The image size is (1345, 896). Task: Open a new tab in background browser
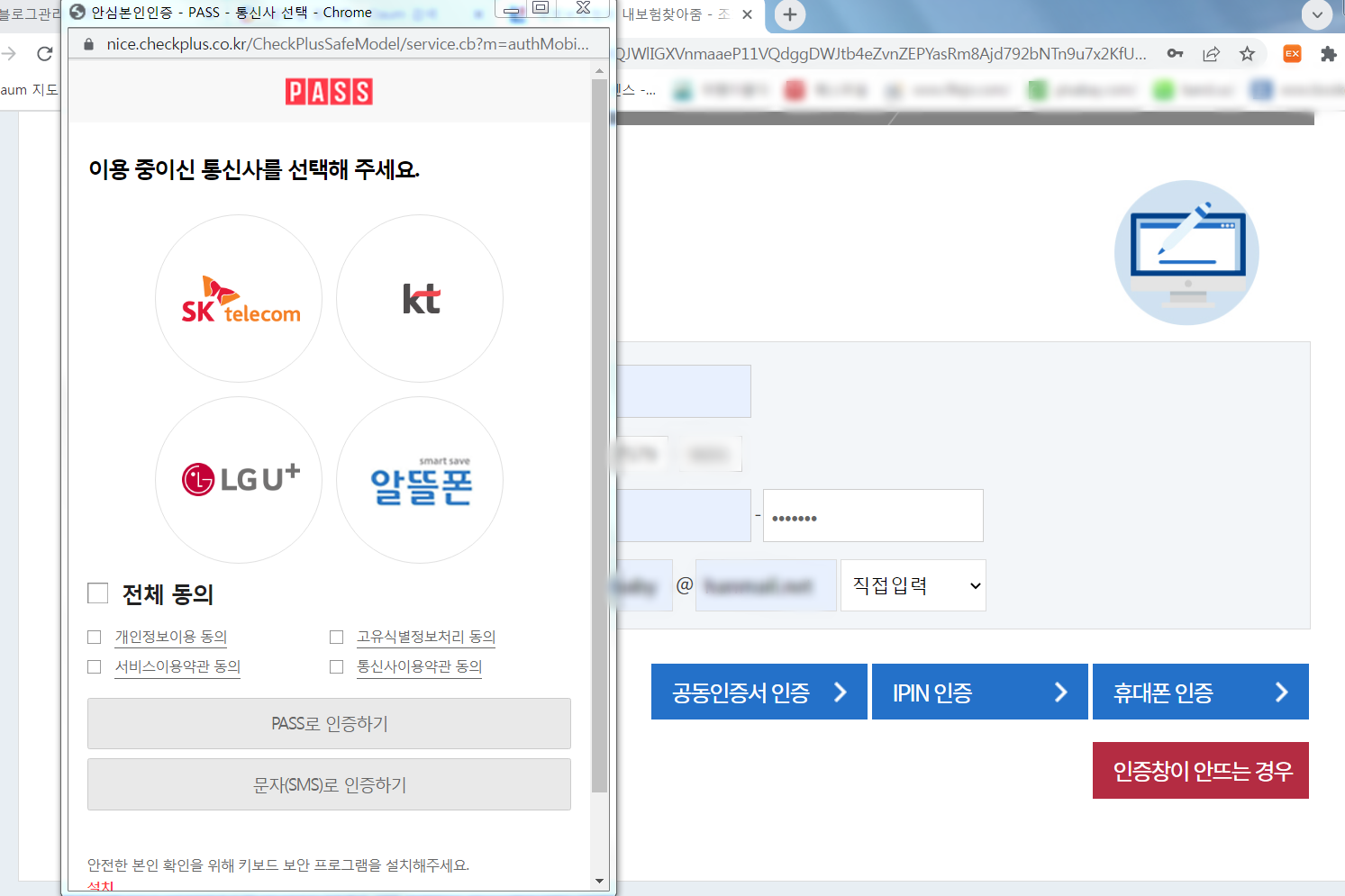790,14
